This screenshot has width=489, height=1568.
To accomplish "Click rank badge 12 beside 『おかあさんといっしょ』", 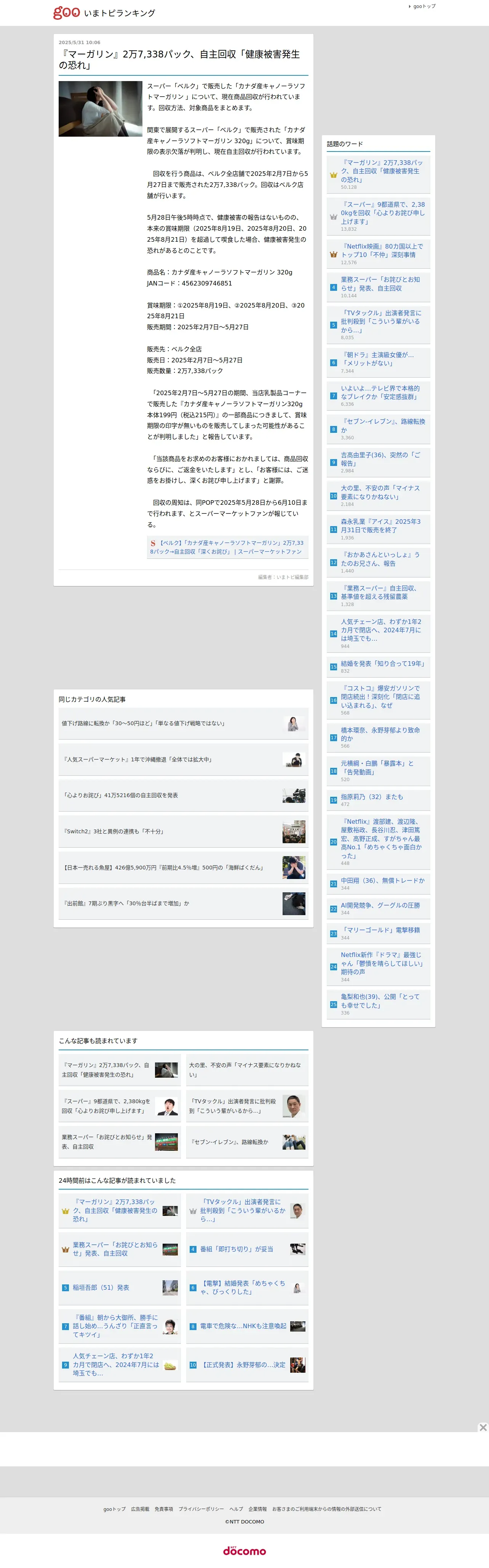I will (x=334, y=562).
